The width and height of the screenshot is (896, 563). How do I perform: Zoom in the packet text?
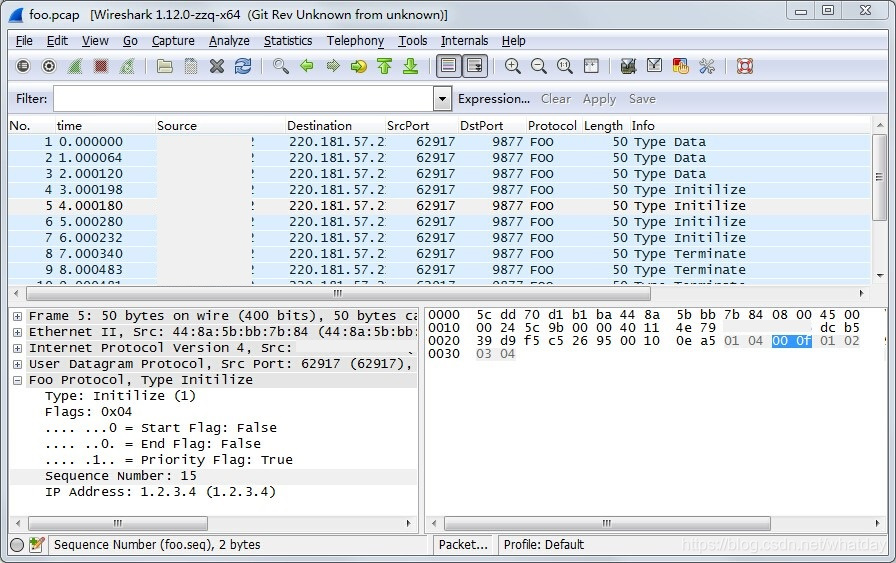click(x=513, y=66)
